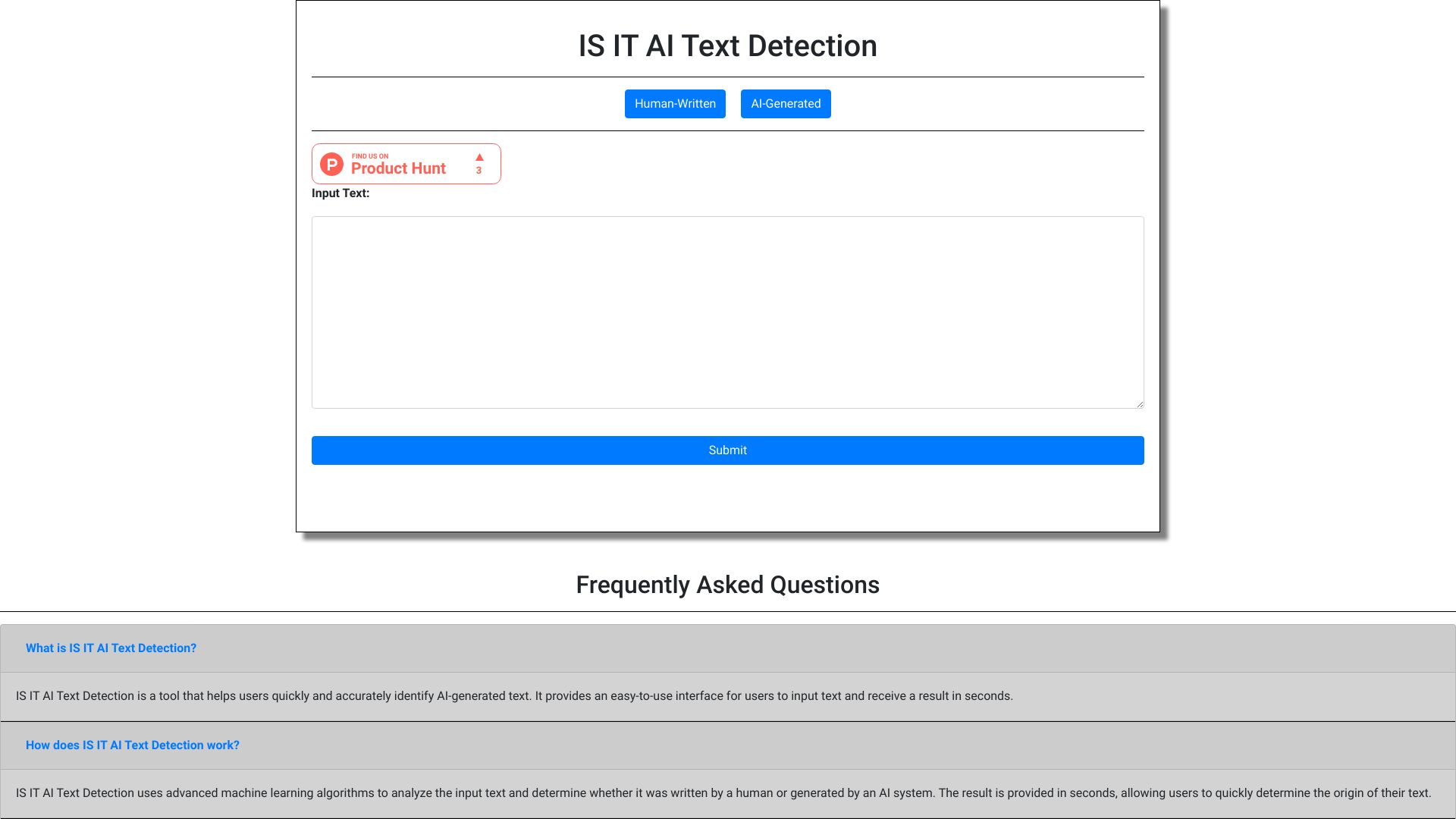The image size is (1456, 819).
Task: Click inside the Input Text textarea
Action: 727,311
